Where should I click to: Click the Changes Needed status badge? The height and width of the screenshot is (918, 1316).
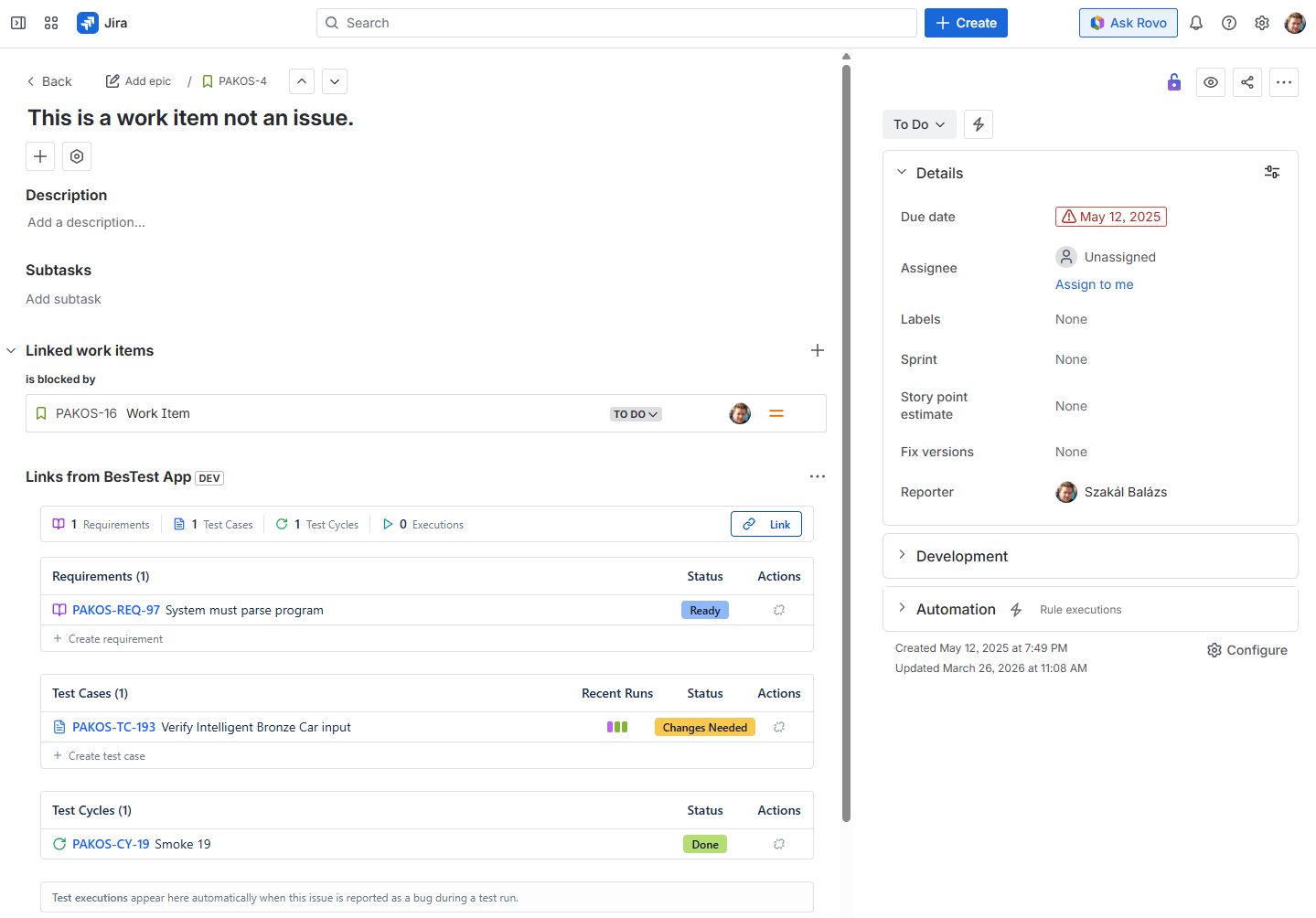705,727
